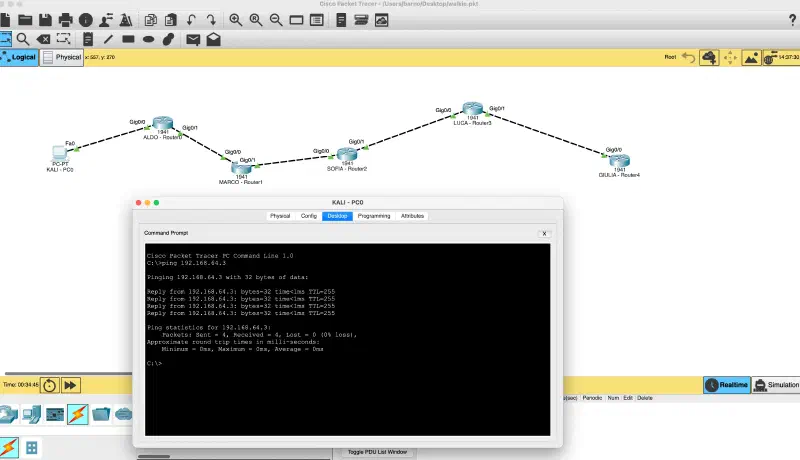Select the Multiuser Connection cloud category
The image size is (800, 460).
click(x=123, y=415)
